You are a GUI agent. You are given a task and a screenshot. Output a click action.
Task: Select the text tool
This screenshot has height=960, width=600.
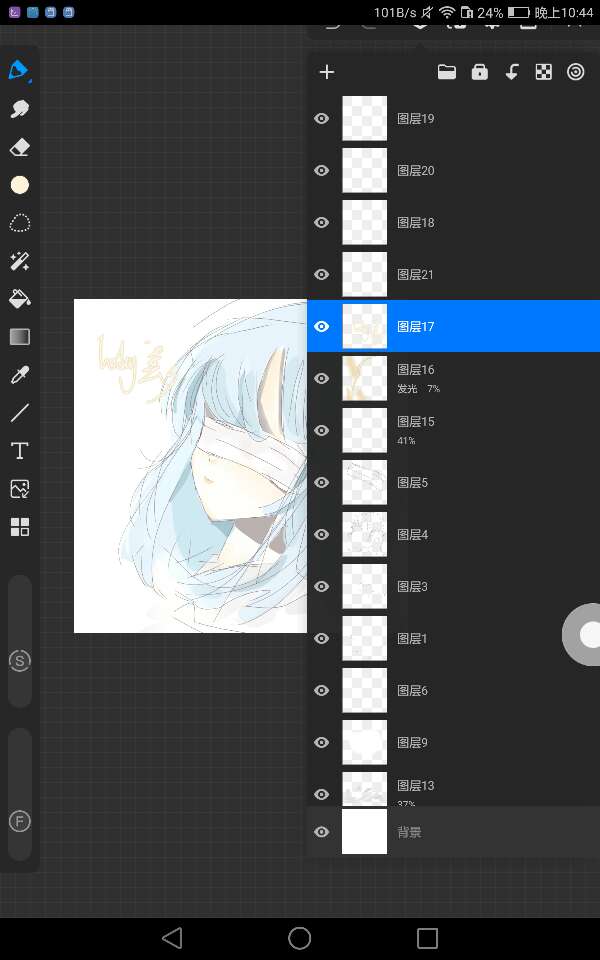click(19, 451)
